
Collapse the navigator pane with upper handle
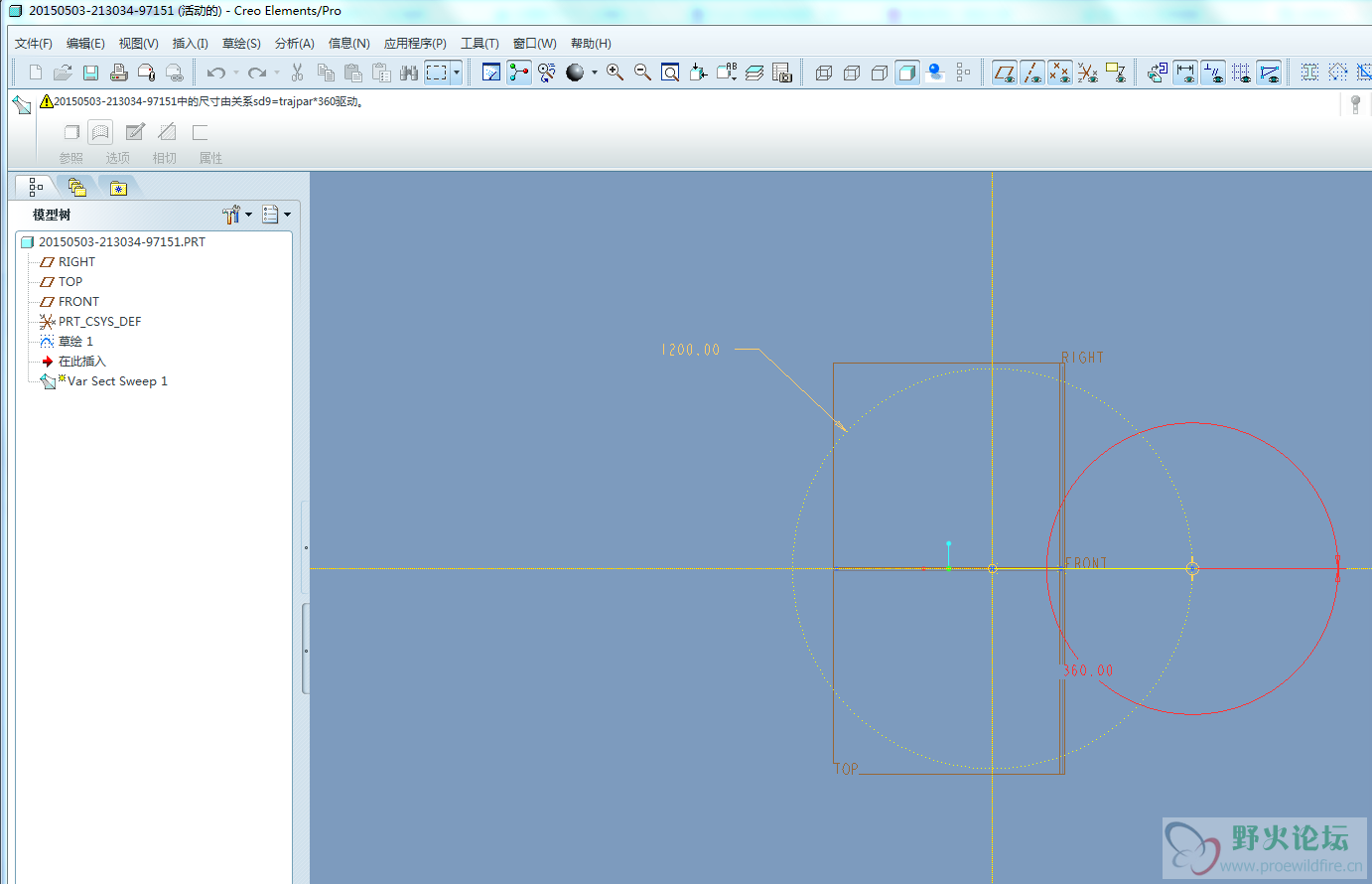pos(306,547)
